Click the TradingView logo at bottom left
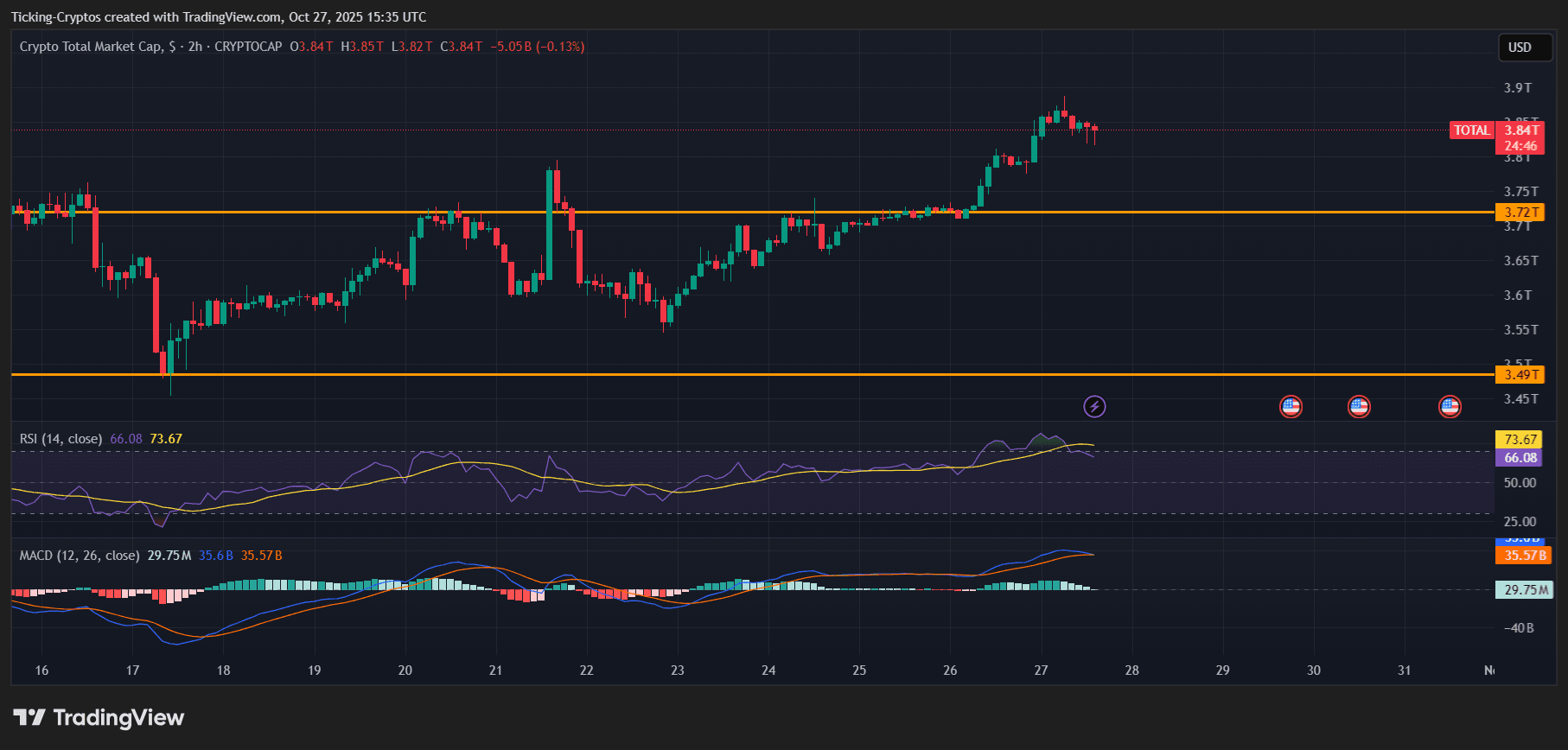1568x750 pixels. [x=99, y=717]
